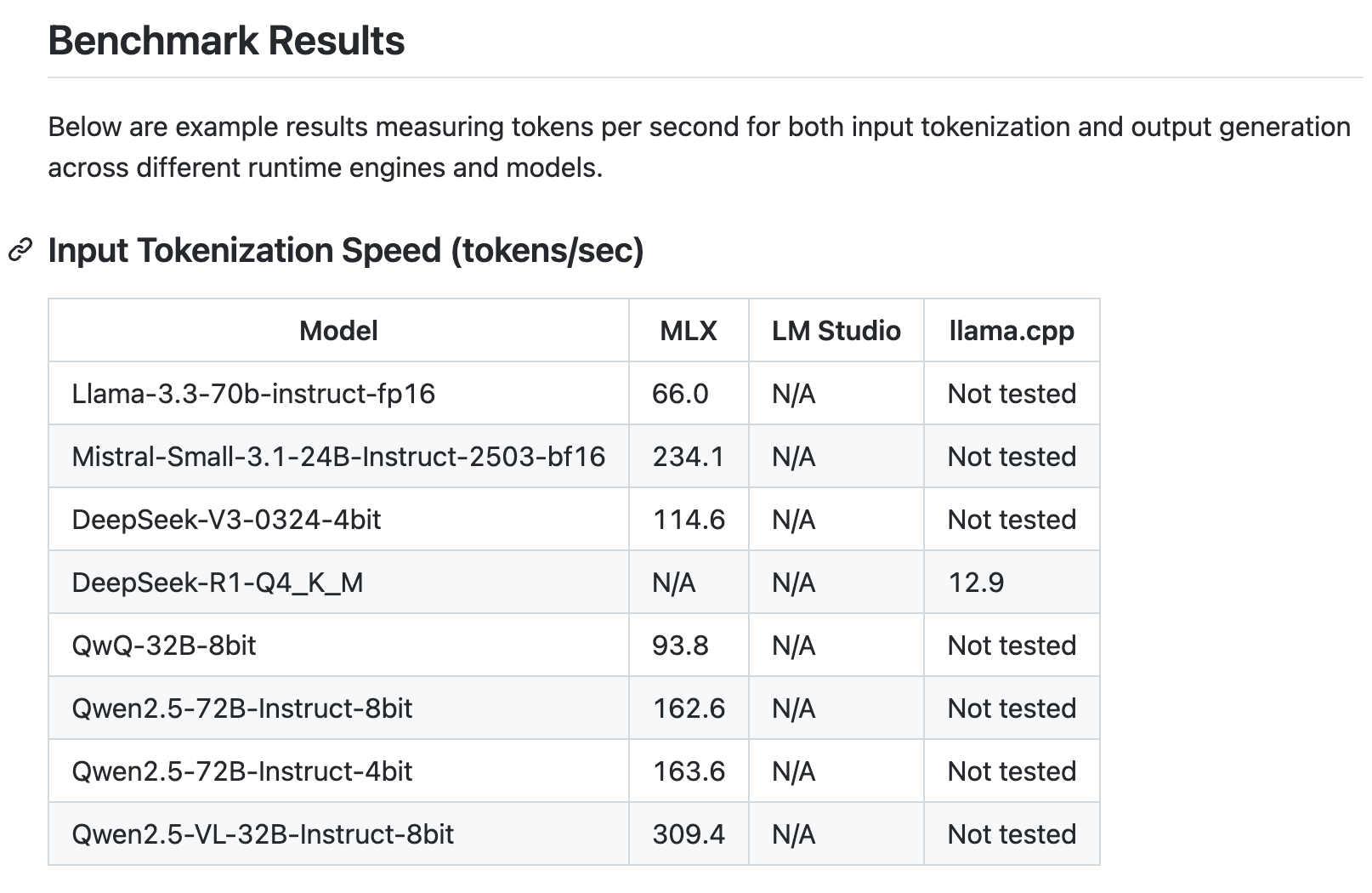Select the Qwen2.5-72B-Instruct-8bit cell
1372x893 pixels.
242,708
